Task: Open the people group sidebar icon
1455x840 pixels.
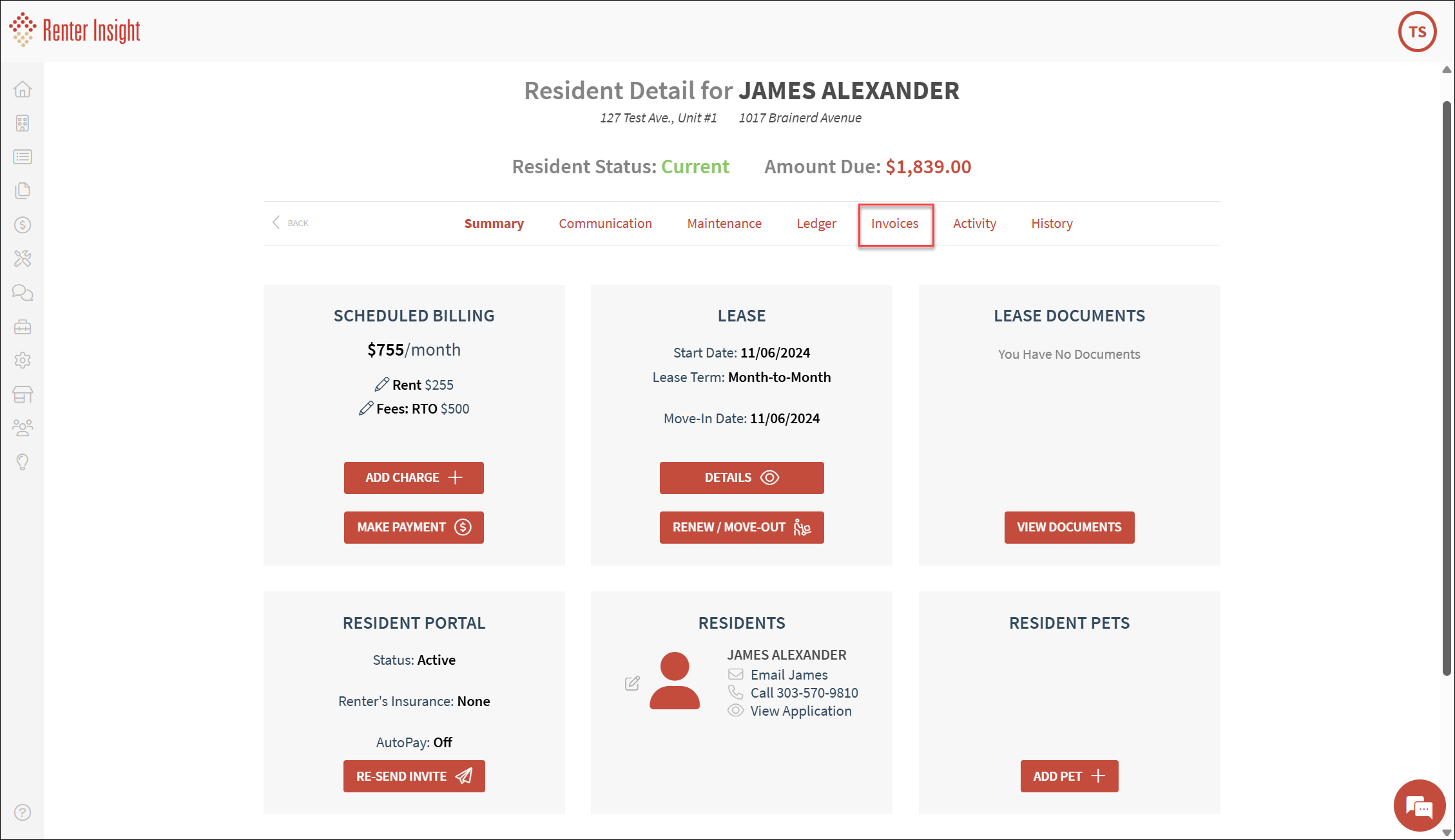Action: [23, 428]
